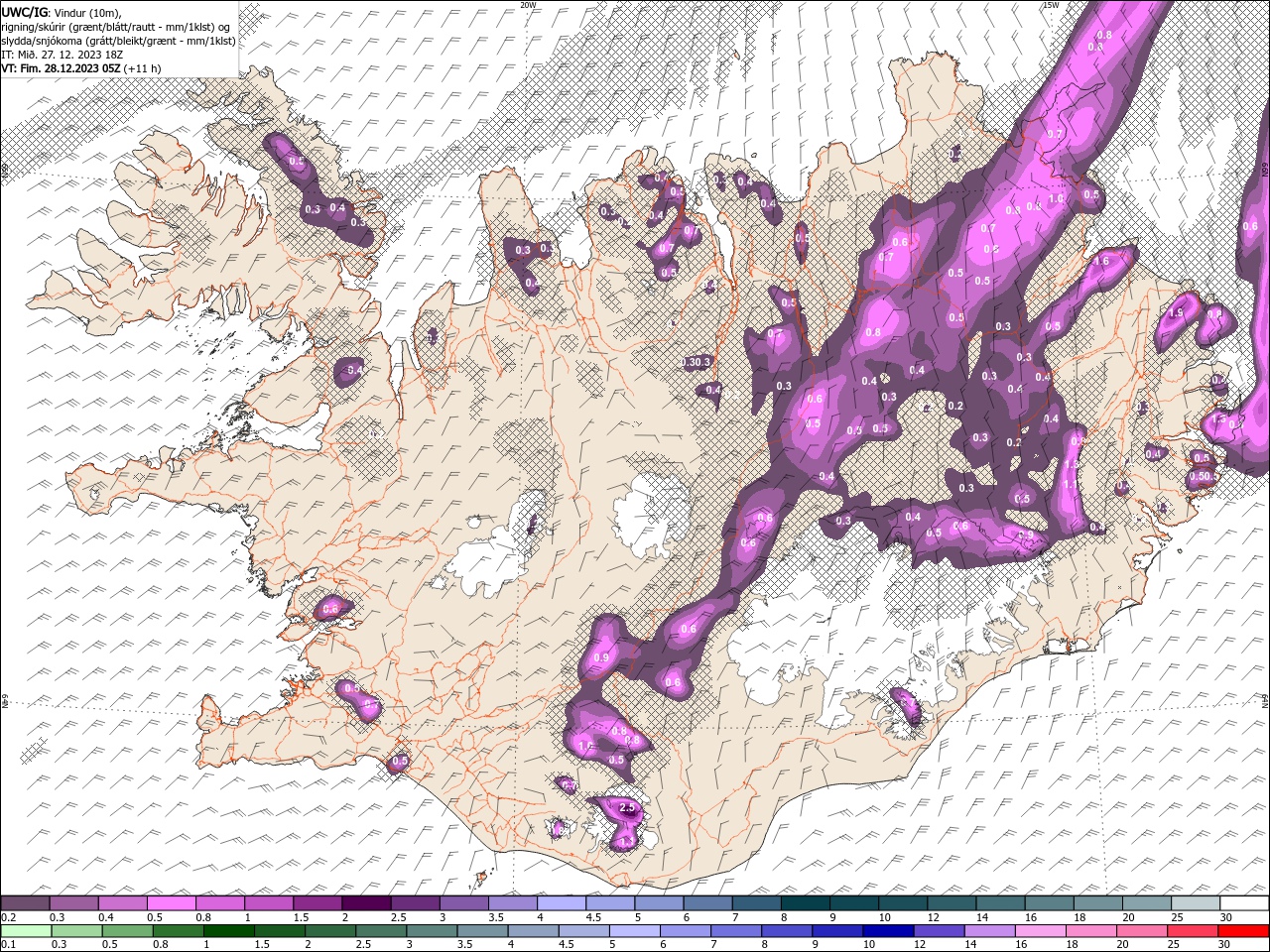Screen dimensions: 1270x952
Task: Click the slydda/snjókoma legend description line
Action: (x=118, y=41)
